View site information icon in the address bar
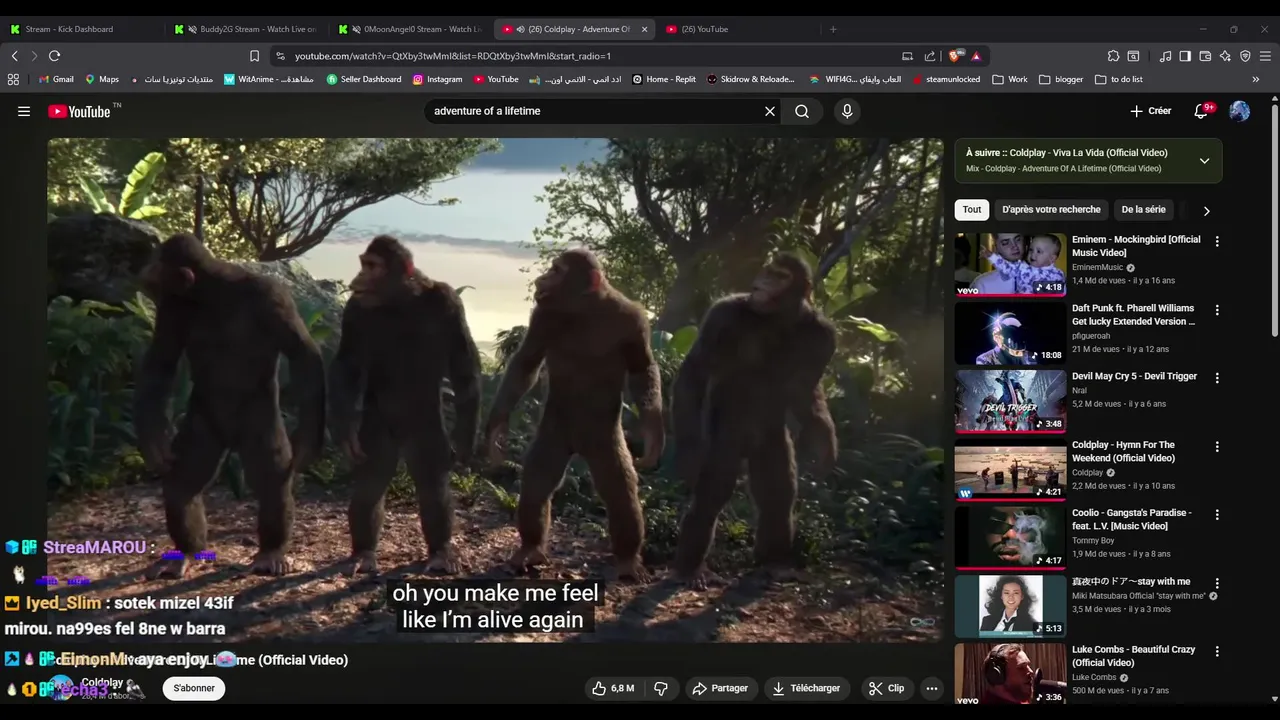 [280, 56]
